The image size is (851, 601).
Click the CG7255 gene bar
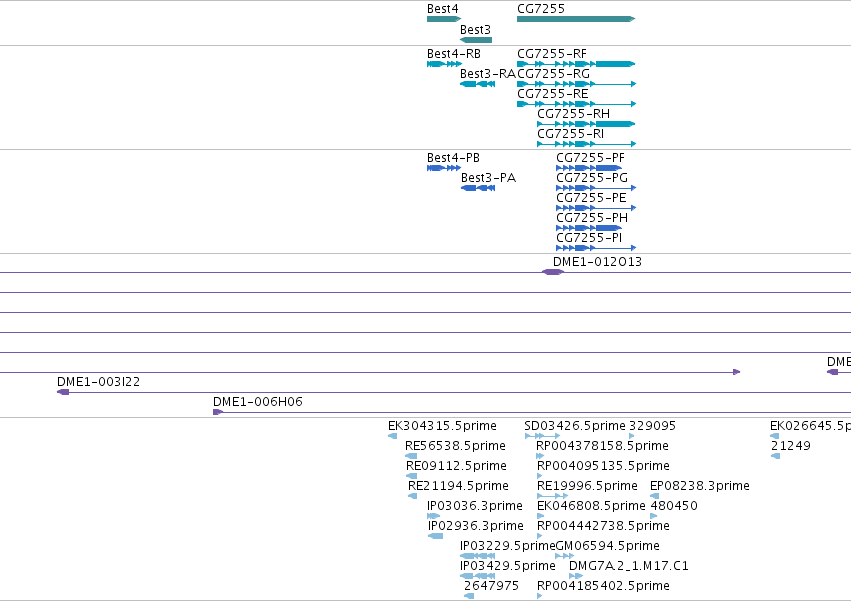(x=576, y=19)
